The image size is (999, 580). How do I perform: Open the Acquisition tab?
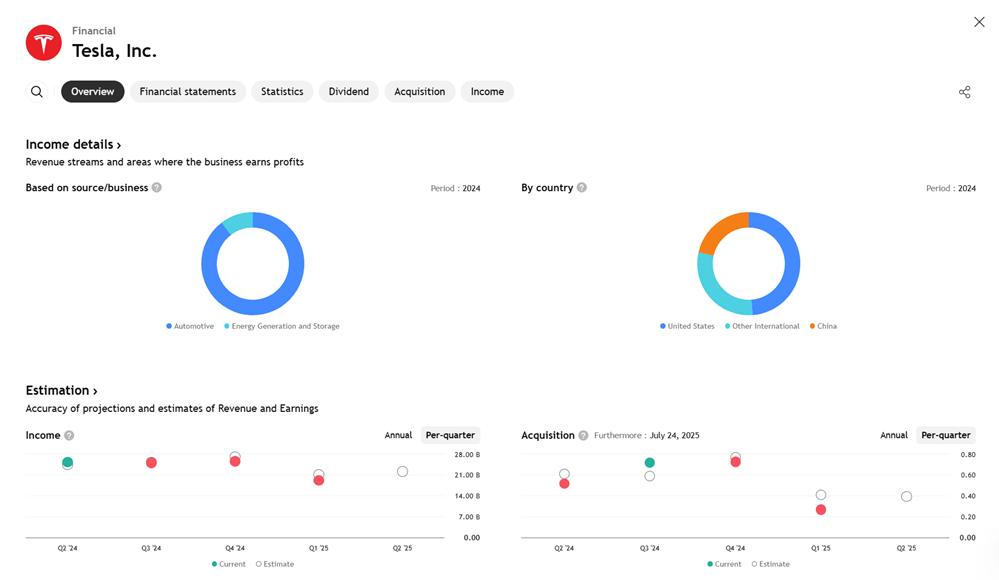click(x=420, y=92)
